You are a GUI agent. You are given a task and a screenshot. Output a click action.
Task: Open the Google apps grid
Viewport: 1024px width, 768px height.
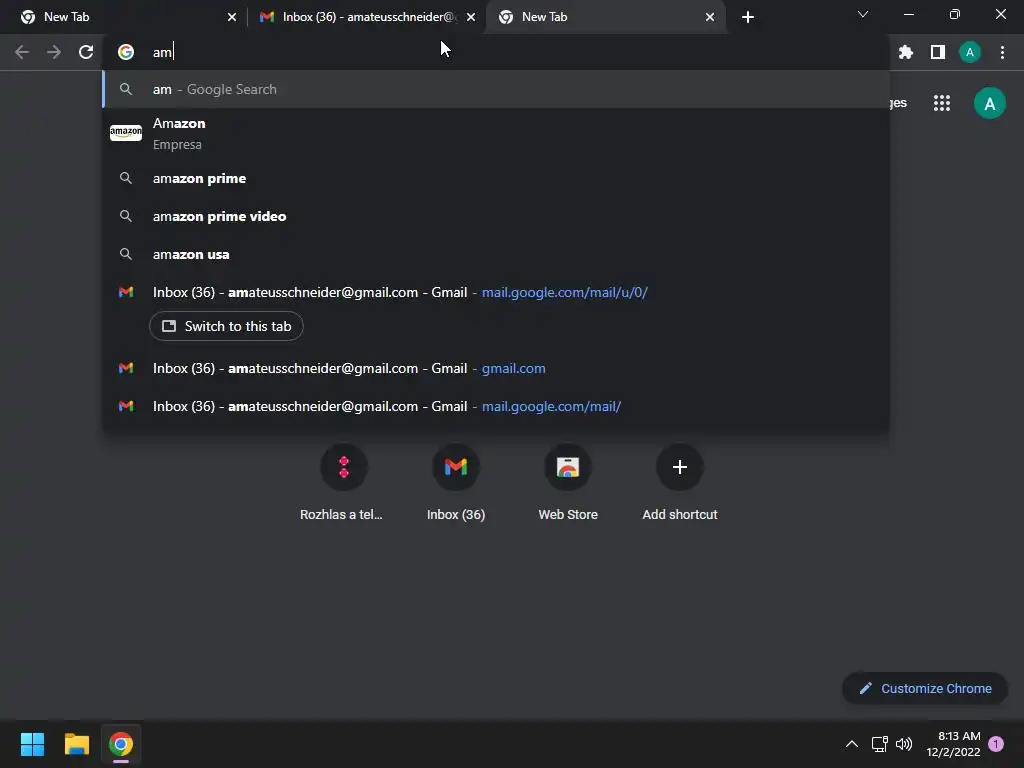tap(942, 103)
